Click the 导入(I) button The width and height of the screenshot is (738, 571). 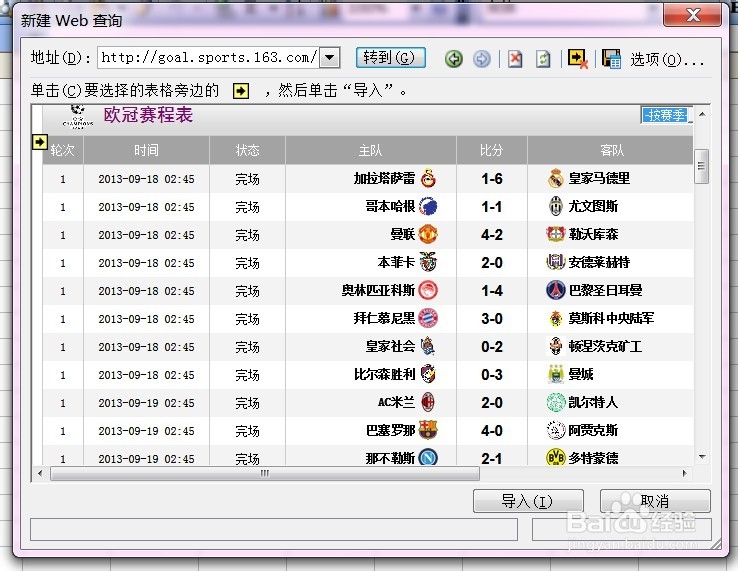pyautogui.click(x=528, y=501)
